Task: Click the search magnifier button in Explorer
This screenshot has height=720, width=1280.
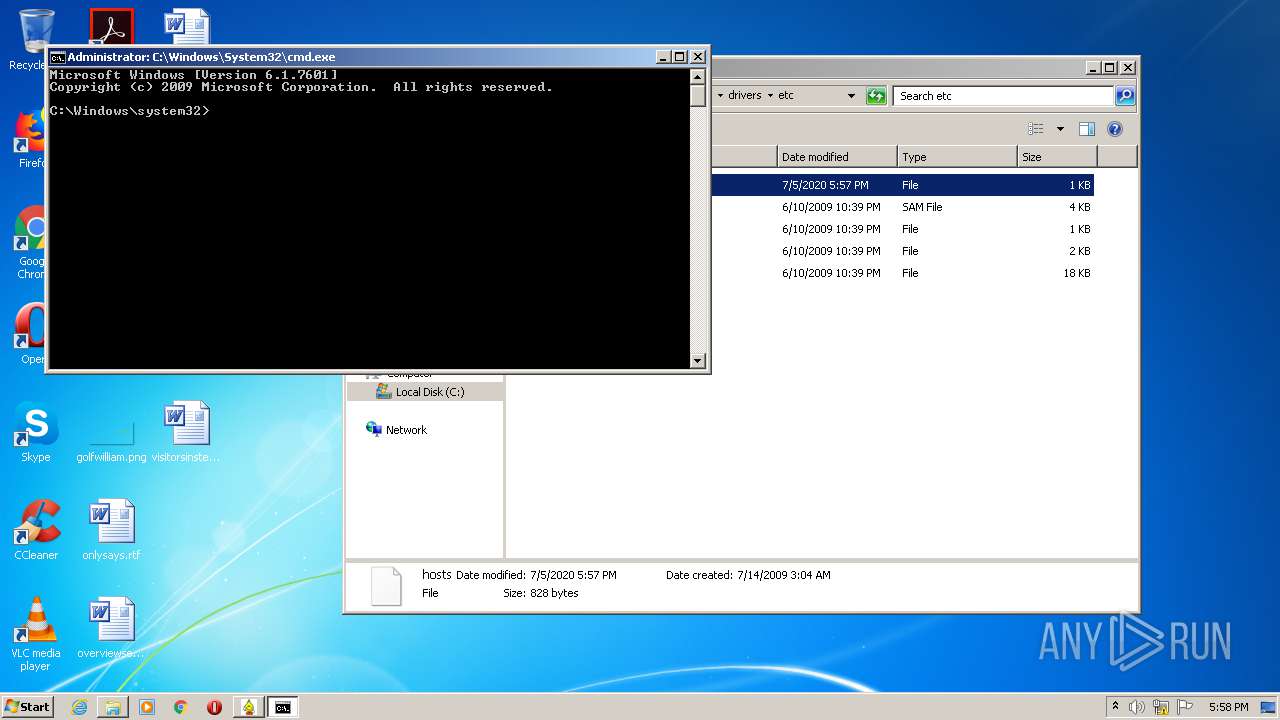Action: [x=1125, y=96]
